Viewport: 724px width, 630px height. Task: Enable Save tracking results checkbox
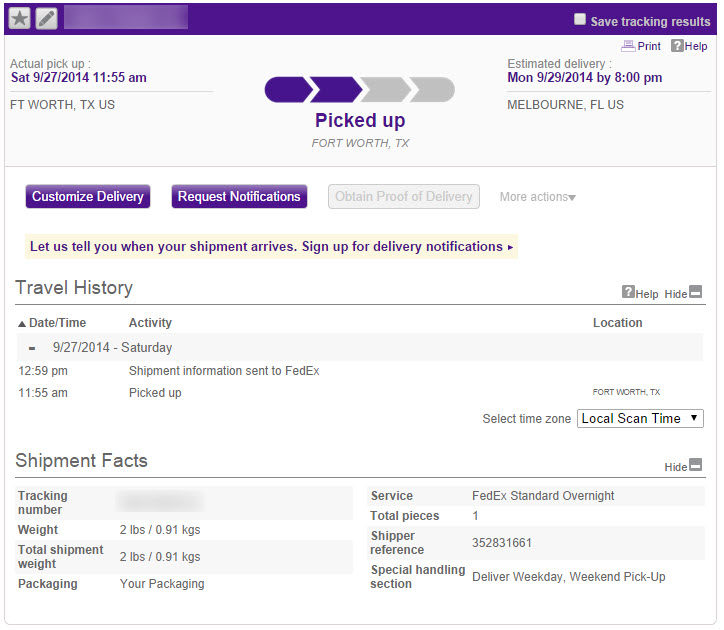(579, 19)
